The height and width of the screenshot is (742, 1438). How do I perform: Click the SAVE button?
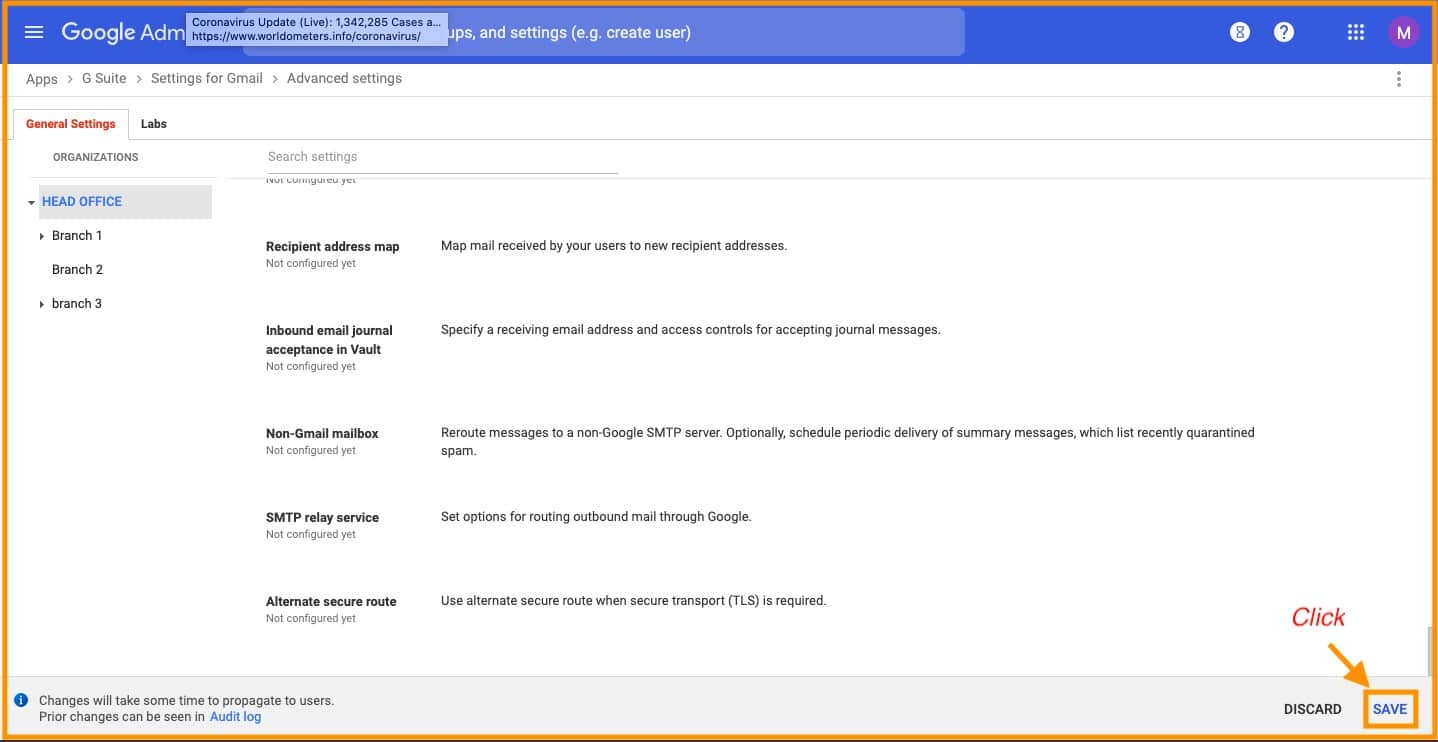pyautogui.click(x=1389, y=709)
